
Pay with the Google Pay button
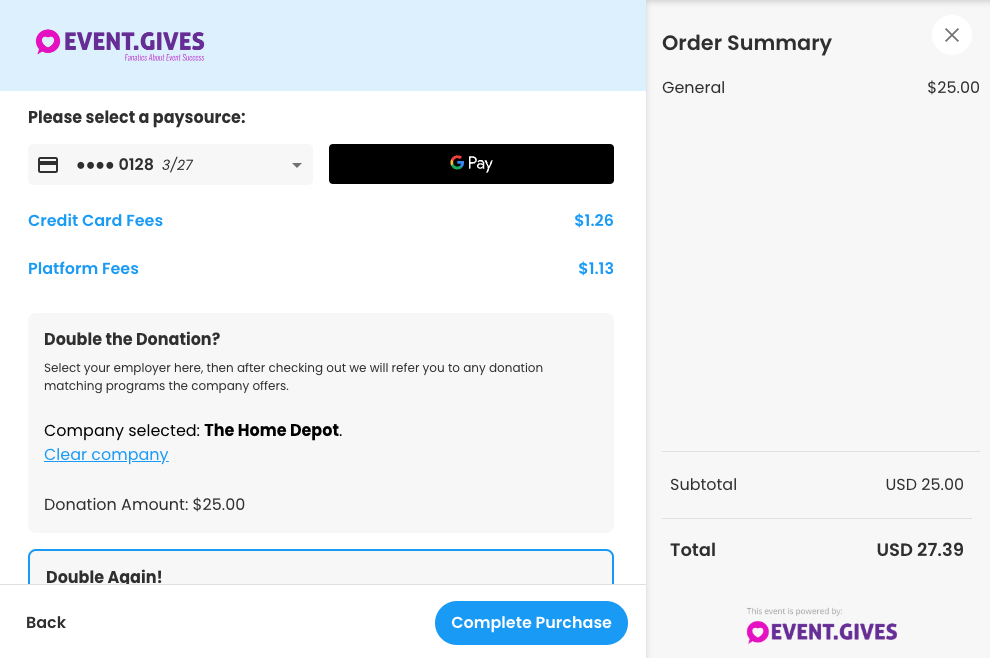pyautogui.click(x=471, y=164)
